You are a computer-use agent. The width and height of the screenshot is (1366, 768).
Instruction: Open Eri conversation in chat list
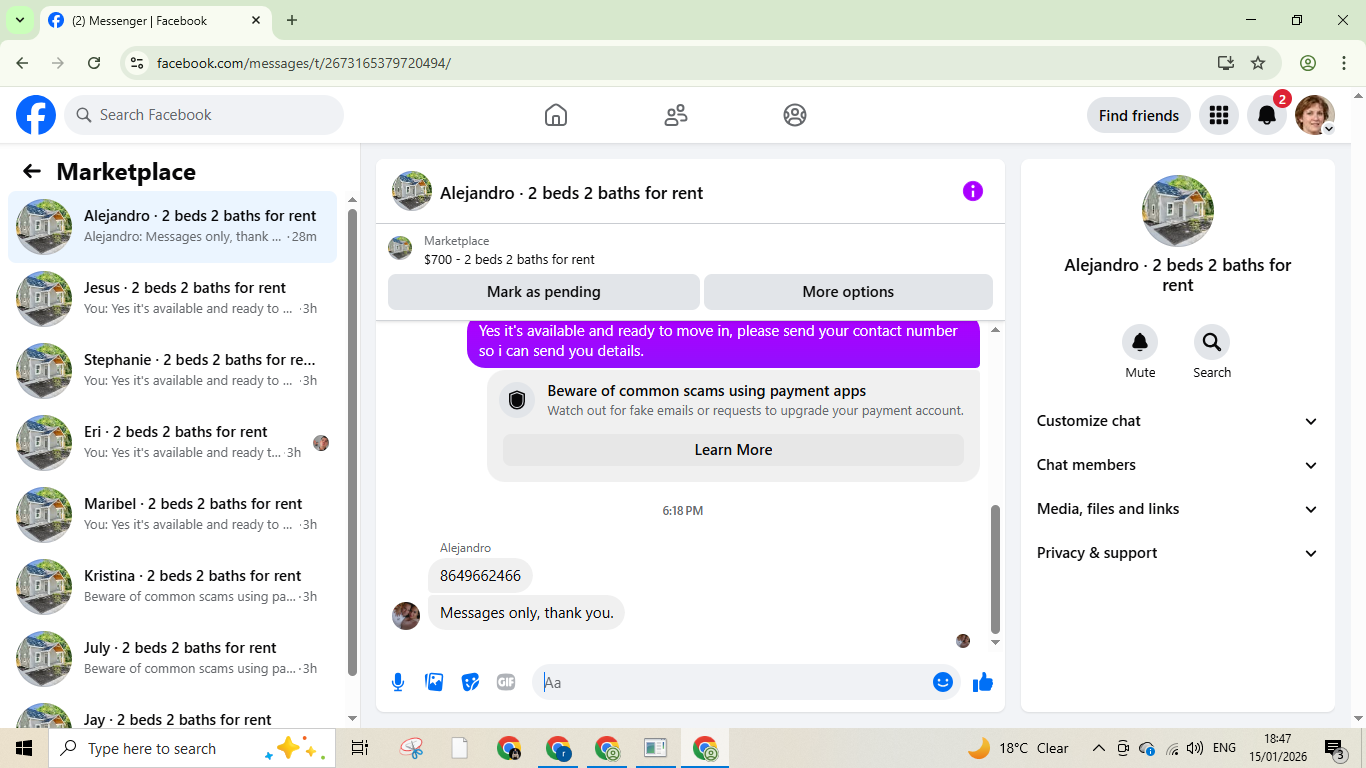tap(173, 443)
